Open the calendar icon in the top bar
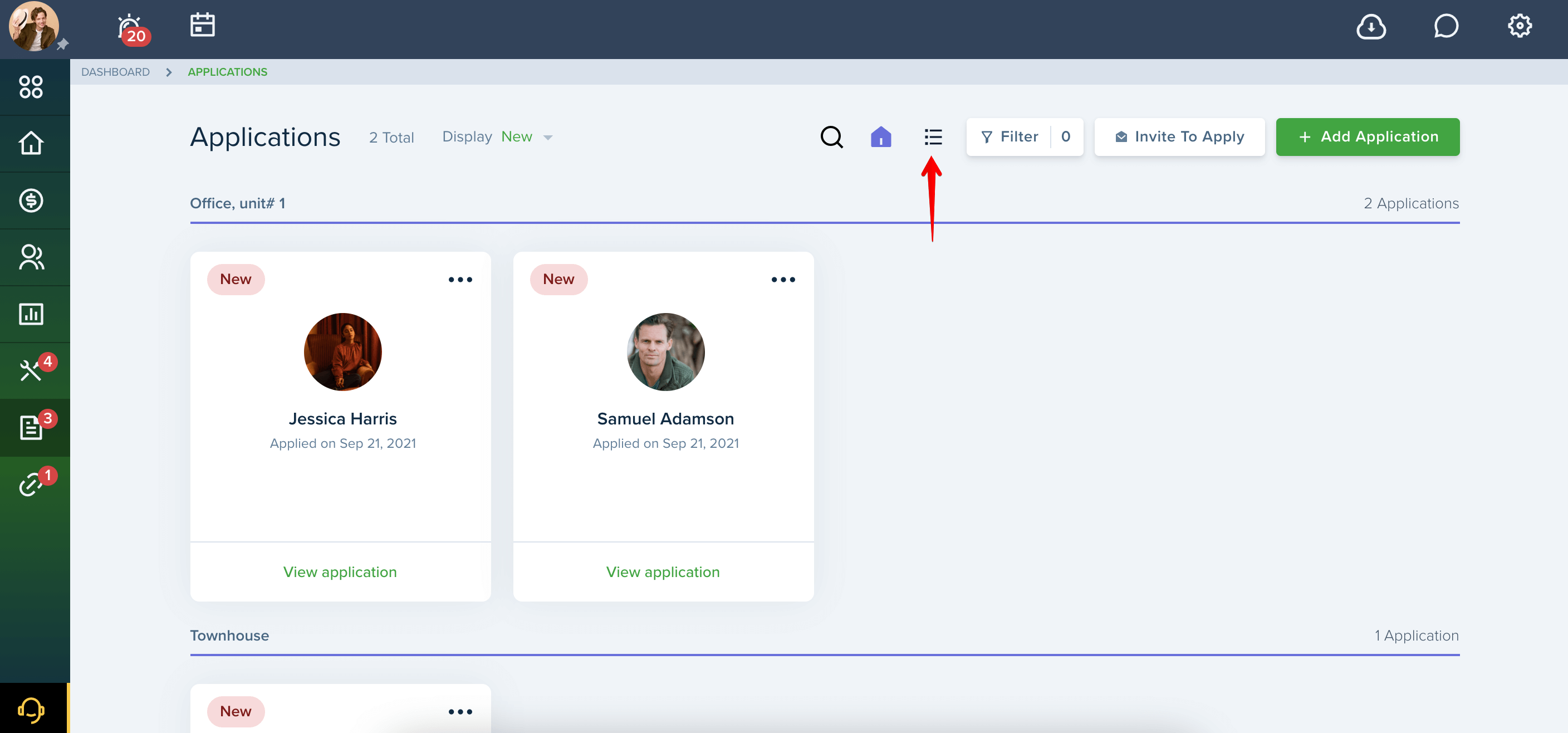The width and height of the screenshot is (1568, 733). tap(202, 25)
